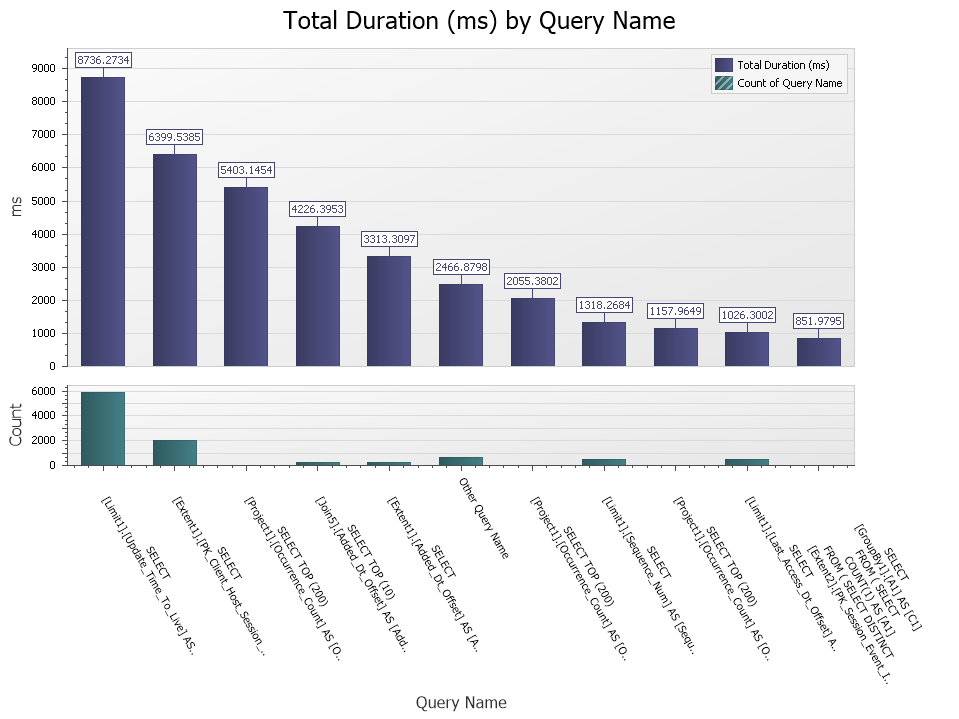Select the tall teal count bar near 6000
The width and height of the screenshot is (959, 719).
tap(102, 427)
